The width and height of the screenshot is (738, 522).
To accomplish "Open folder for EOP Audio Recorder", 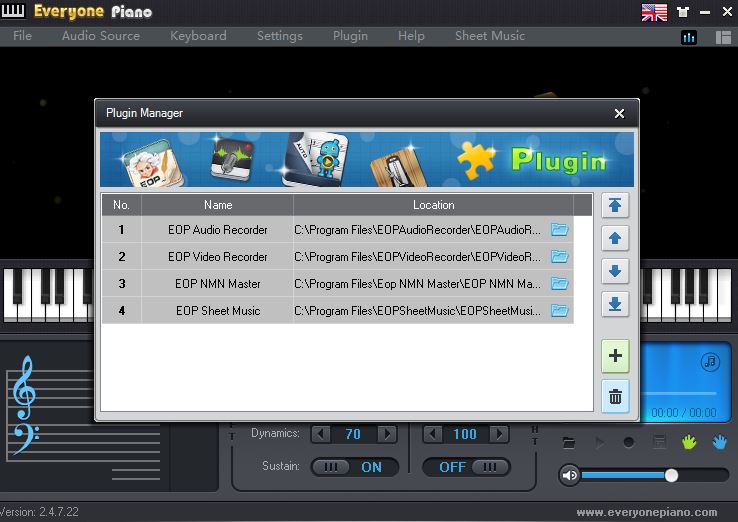I will (560, 229).
